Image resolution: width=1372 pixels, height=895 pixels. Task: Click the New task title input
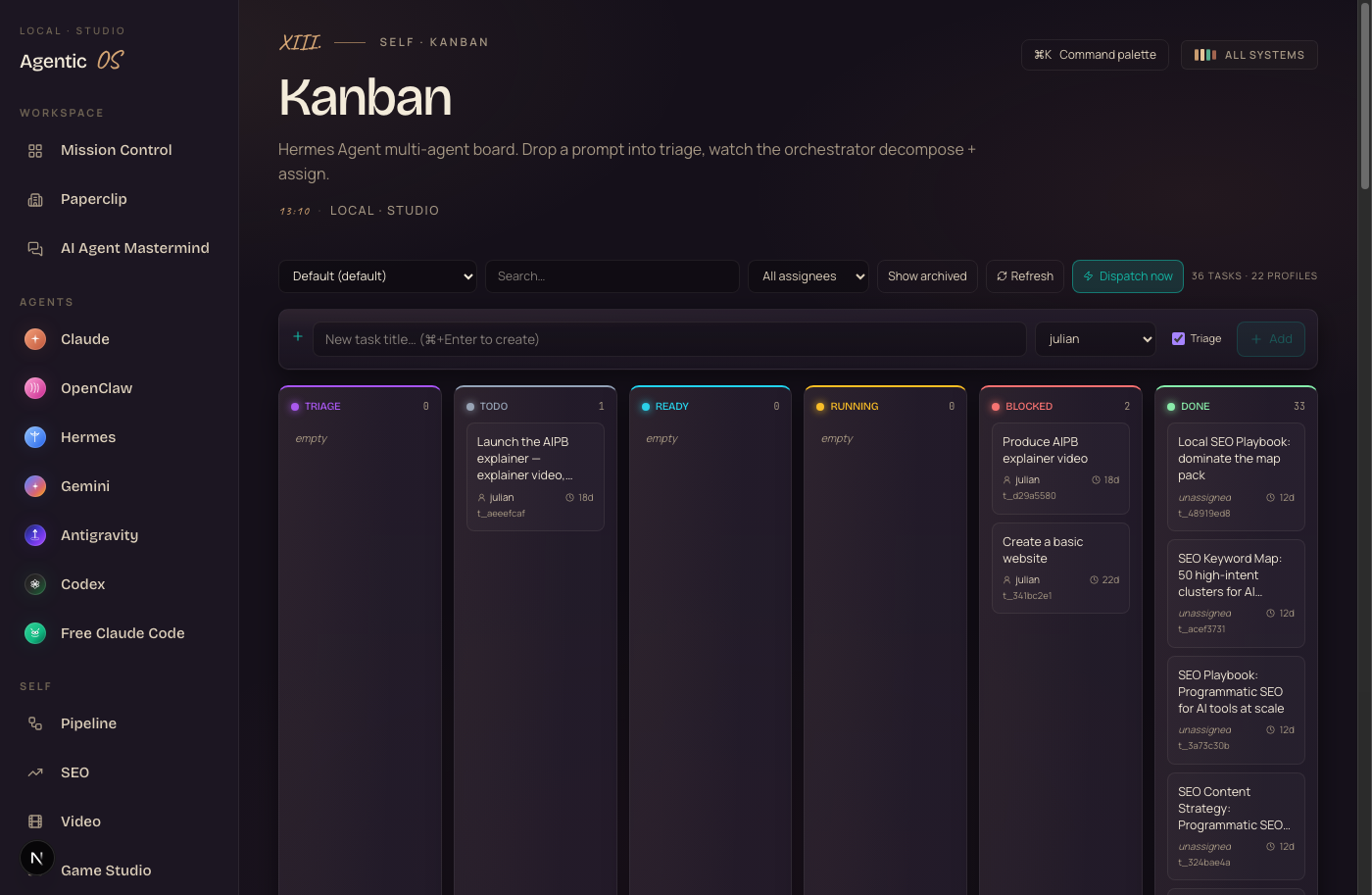pos(669,339)
